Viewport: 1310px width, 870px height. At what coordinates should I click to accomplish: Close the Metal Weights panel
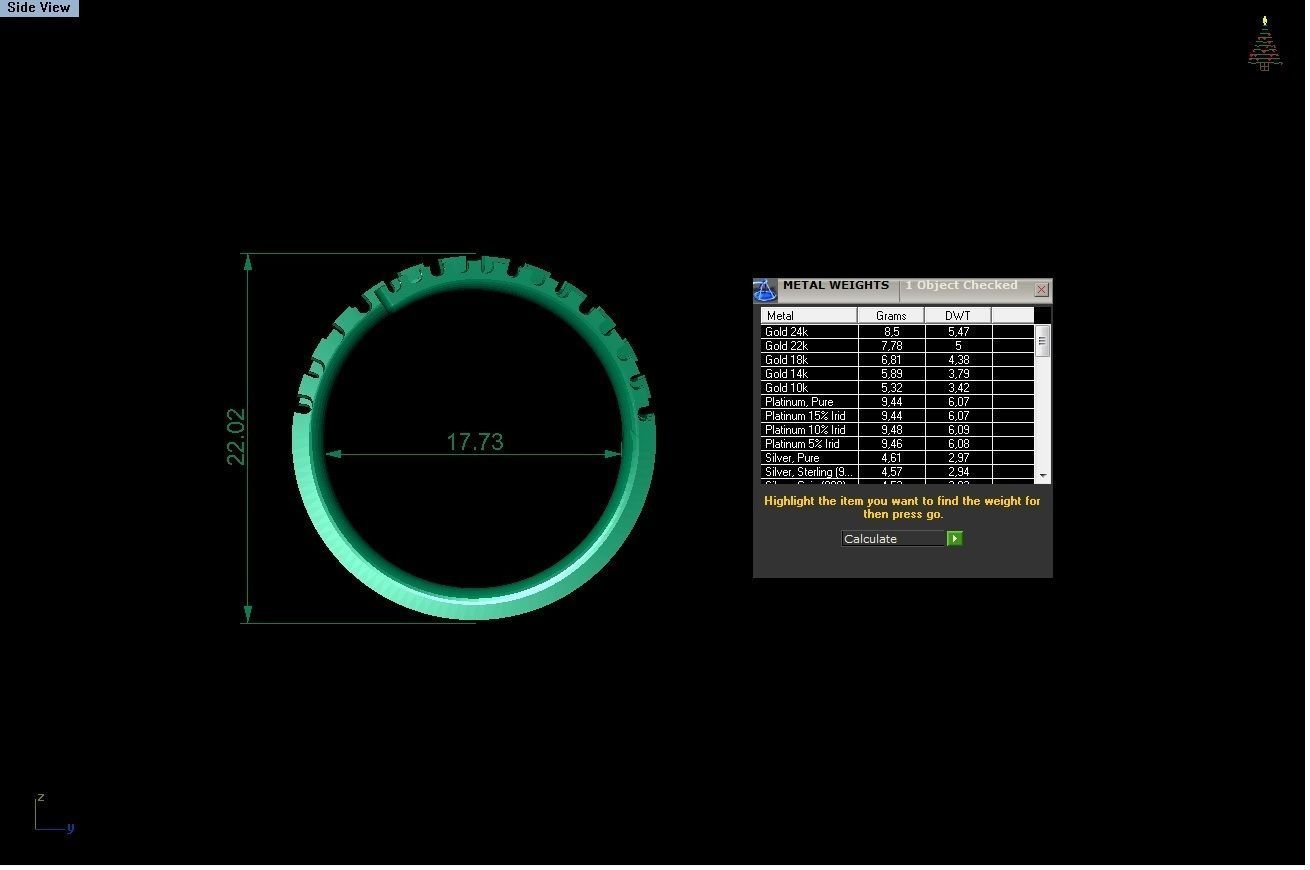1041,290
